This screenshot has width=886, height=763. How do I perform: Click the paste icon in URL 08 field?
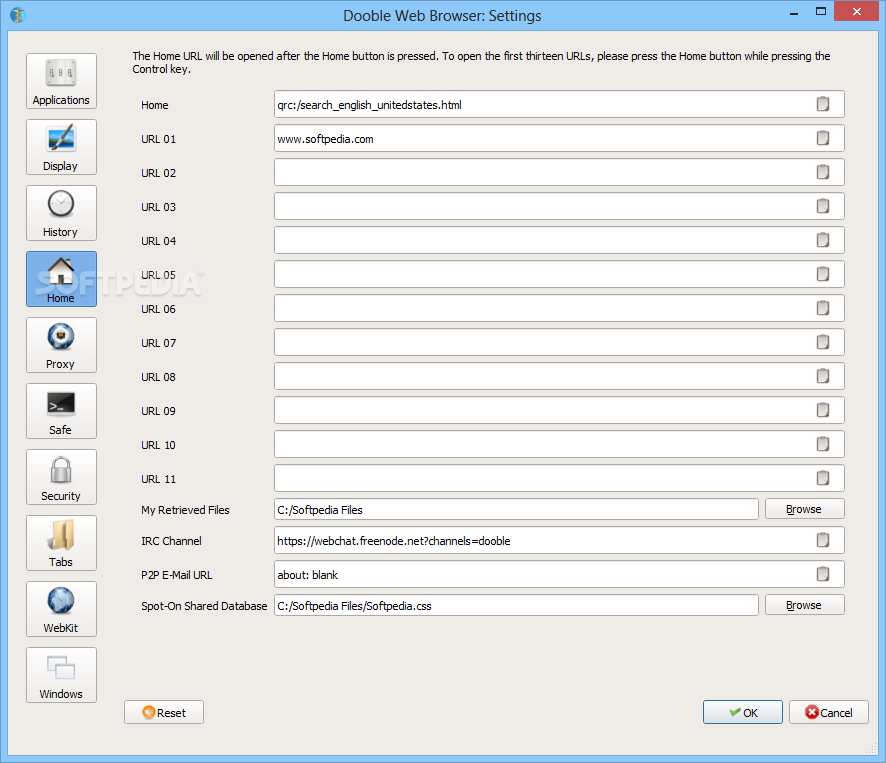[x=823, y=376]
